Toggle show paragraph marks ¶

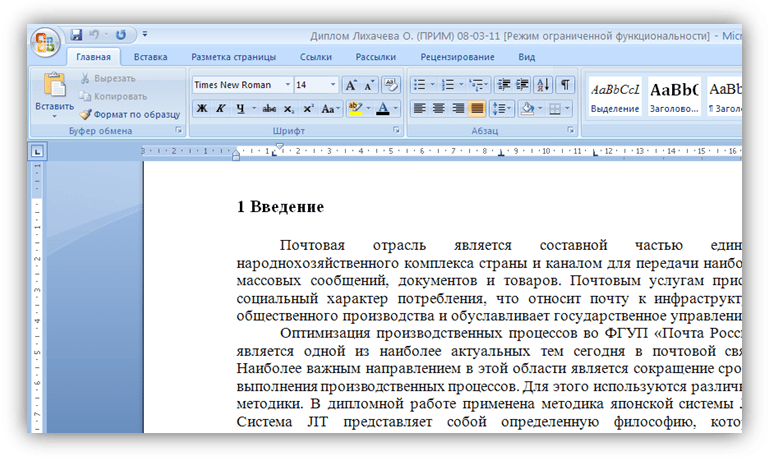(565, 85)
